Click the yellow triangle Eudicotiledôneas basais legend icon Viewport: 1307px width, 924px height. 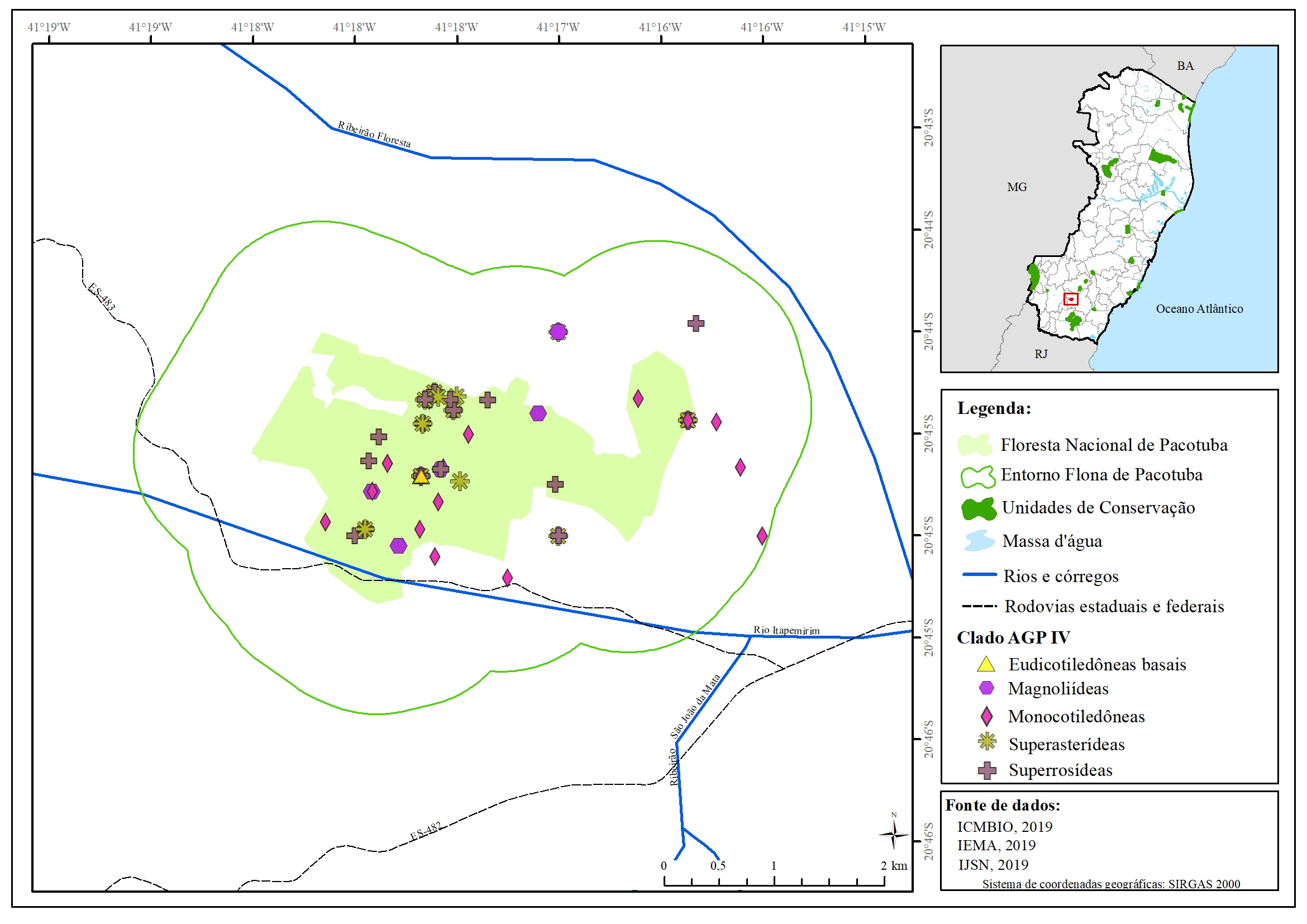tap(985, 665)
